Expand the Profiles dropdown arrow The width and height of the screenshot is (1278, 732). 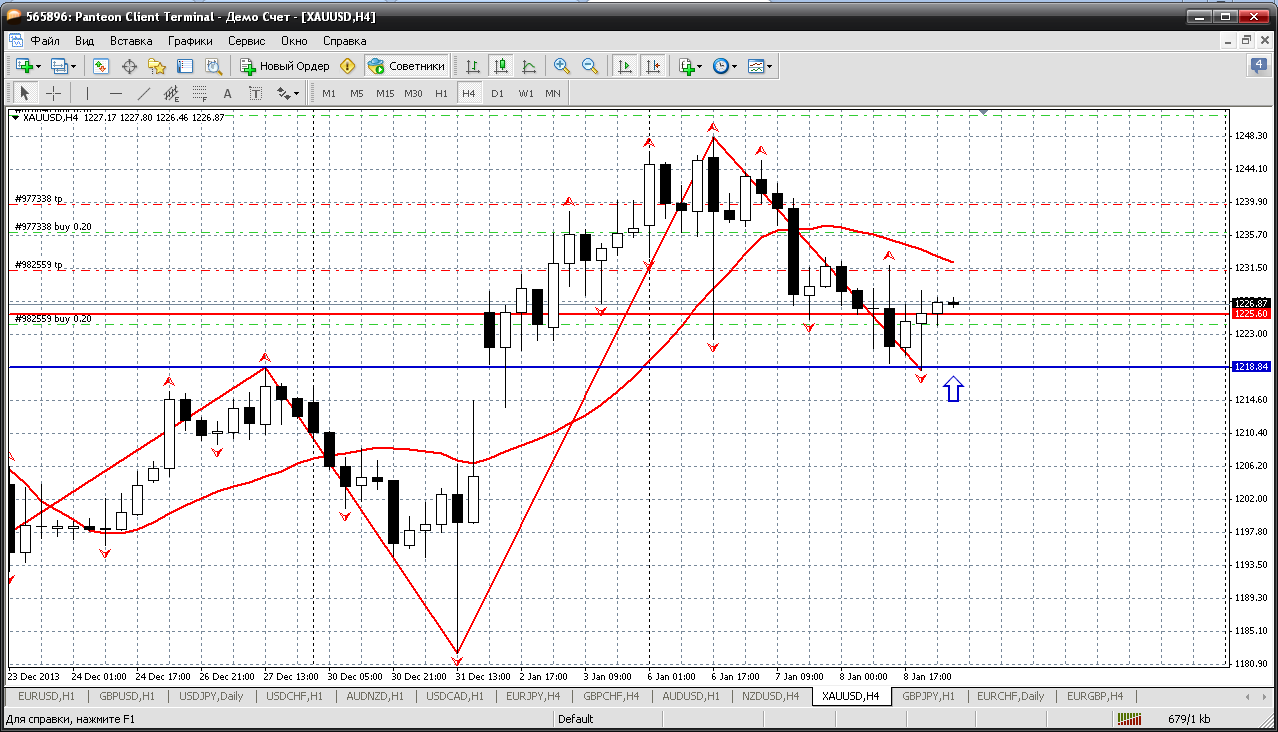[74, 67]
